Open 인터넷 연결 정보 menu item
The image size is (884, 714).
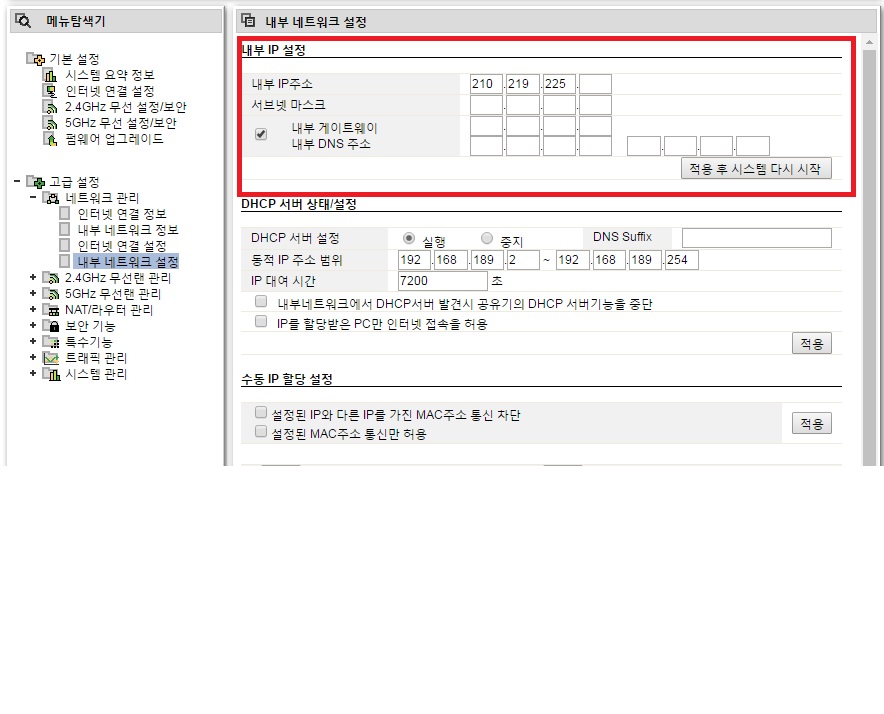(122, 214)
